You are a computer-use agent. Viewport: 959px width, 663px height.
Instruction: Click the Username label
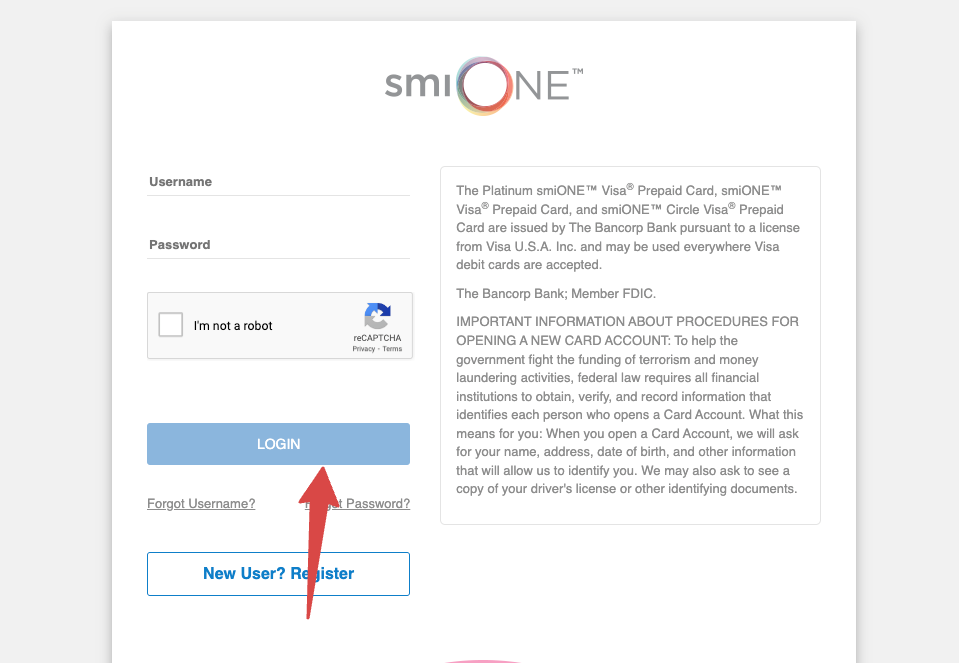pyautogui.click(x=180, y=182)
